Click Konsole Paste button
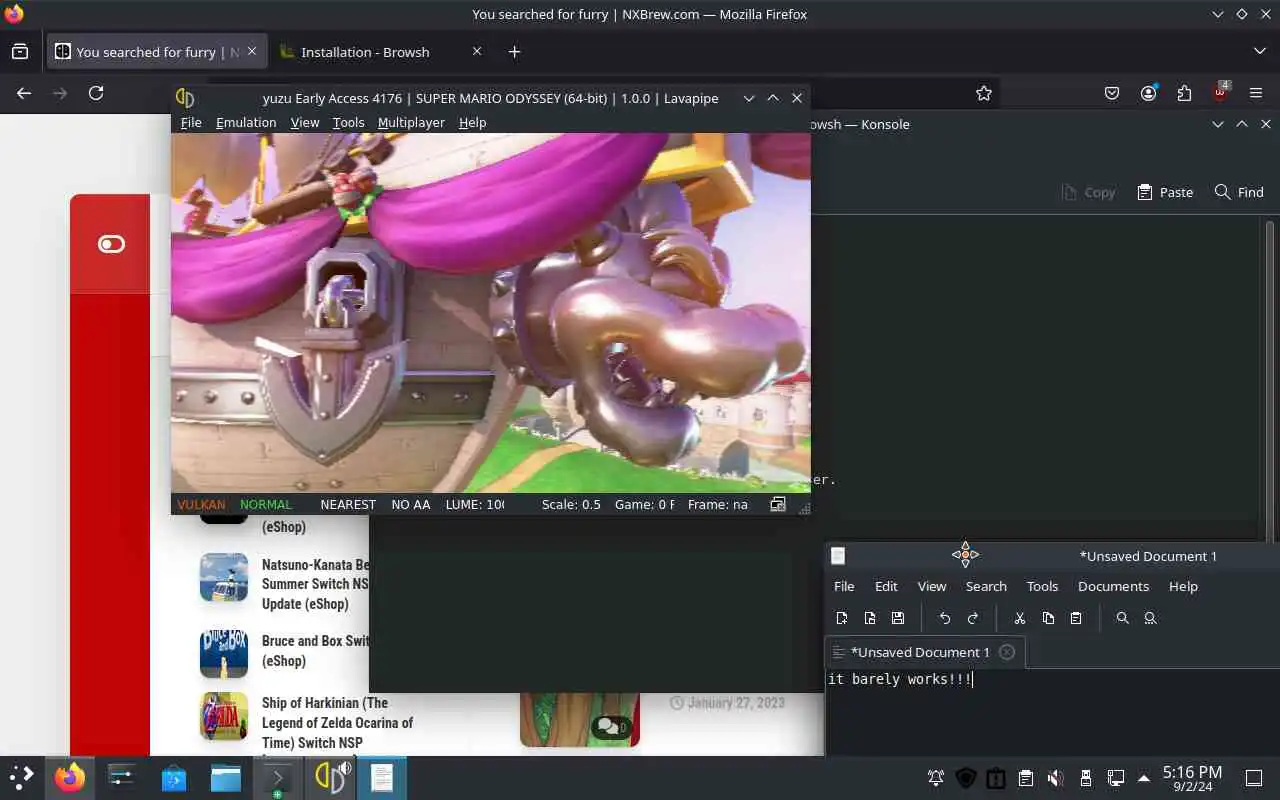1280x800 pixels. [x=1165, y=192]
